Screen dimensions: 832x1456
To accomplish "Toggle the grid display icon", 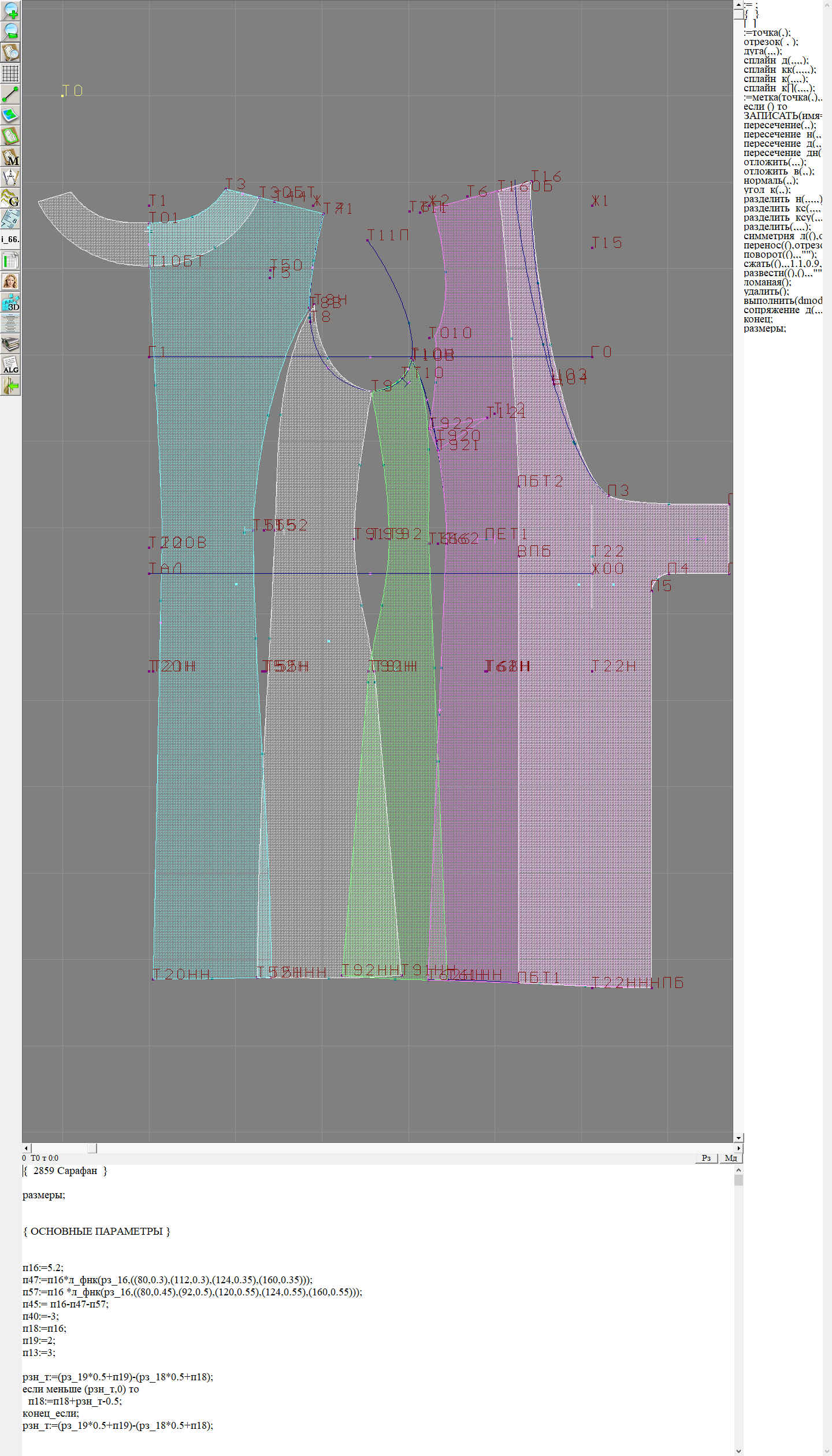I will (10, 73).
